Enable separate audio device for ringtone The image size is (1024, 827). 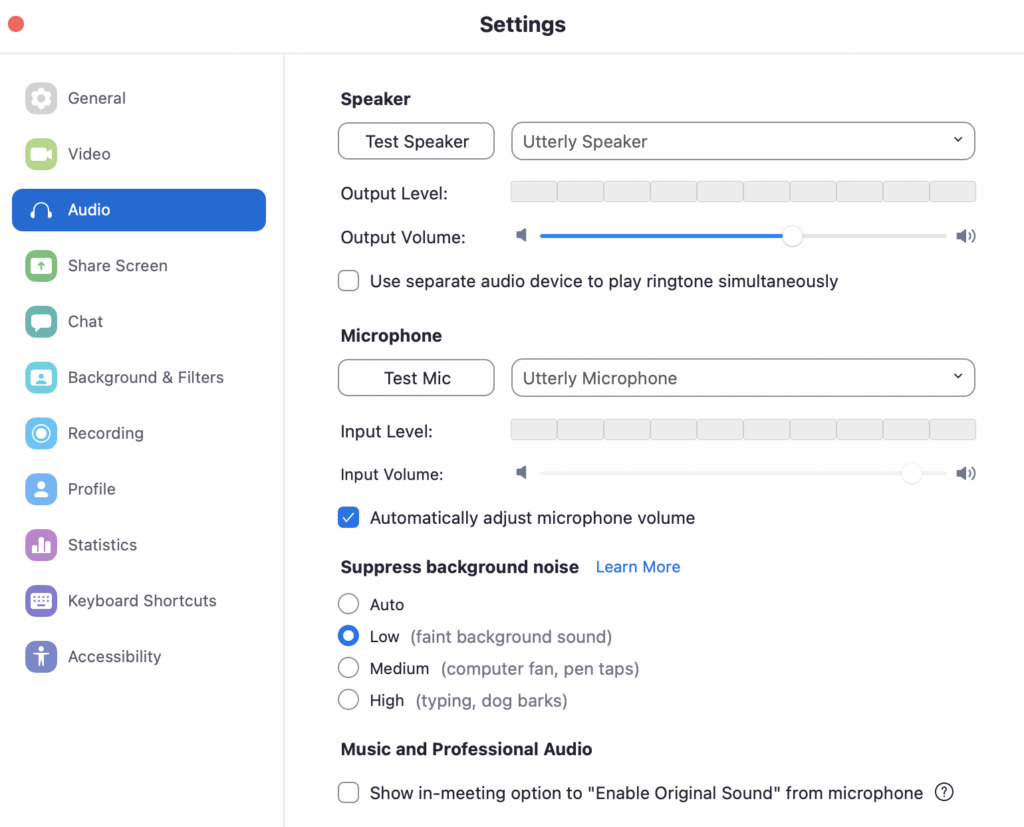click(349, 281)
